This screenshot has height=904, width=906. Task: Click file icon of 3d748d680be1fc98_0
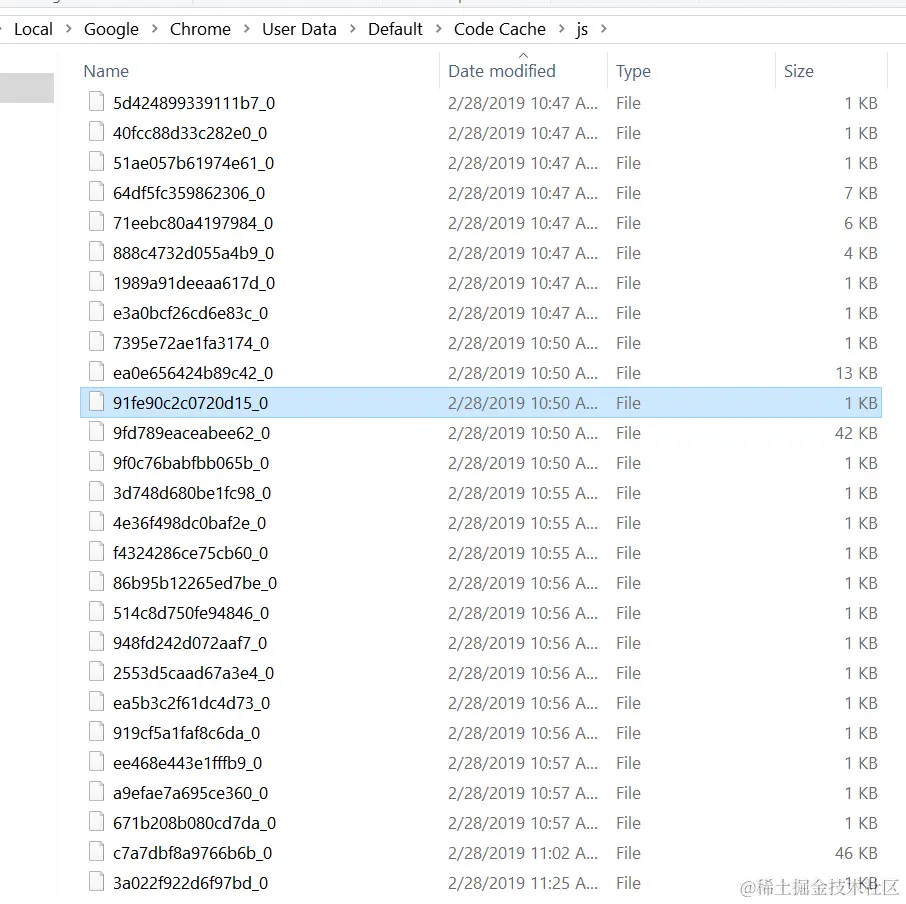[96, 492]
